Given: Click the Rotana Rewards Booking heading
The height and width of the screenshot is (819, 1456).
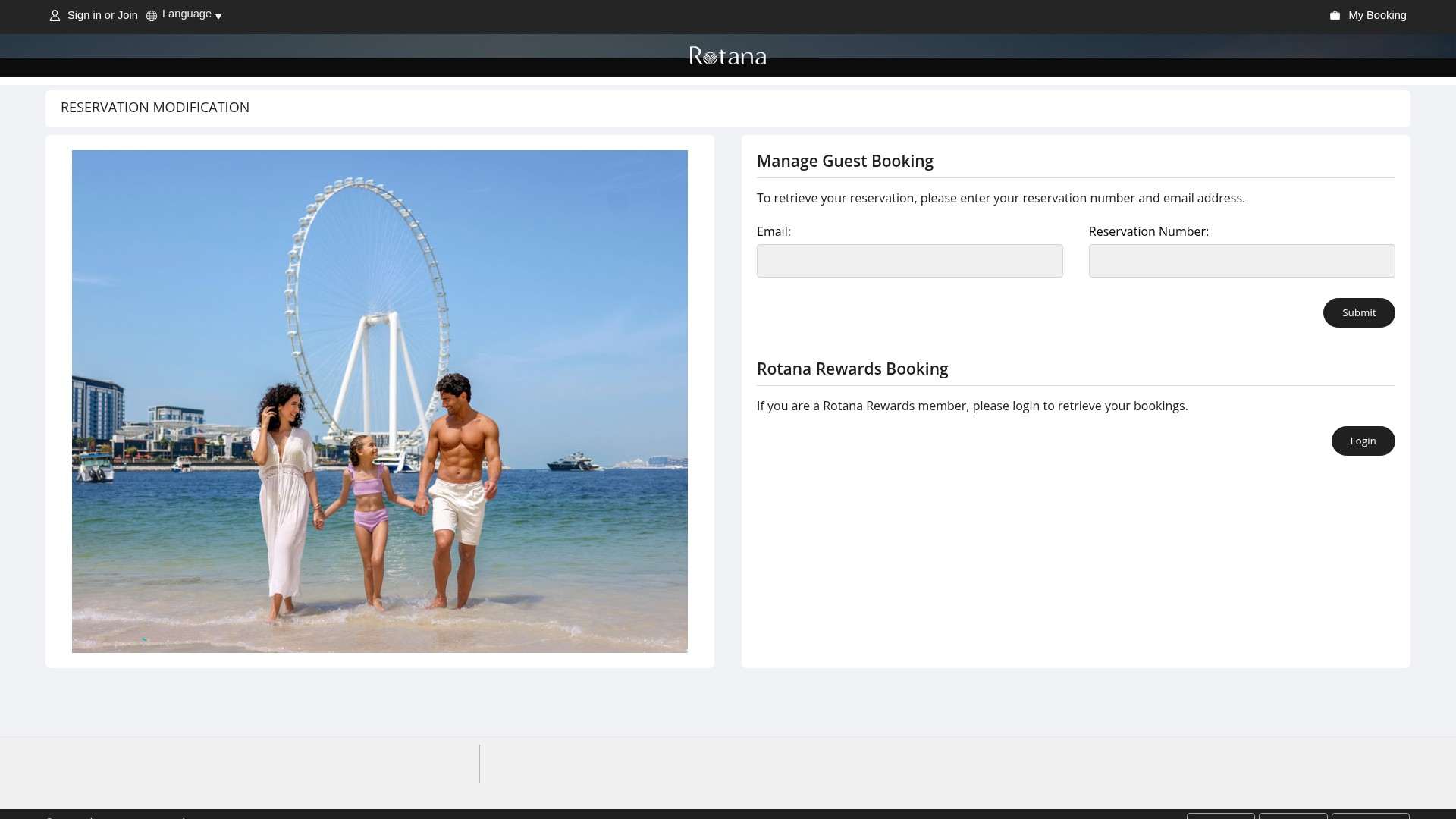Looking at the screenshot, I should click(x=852, y=369).
